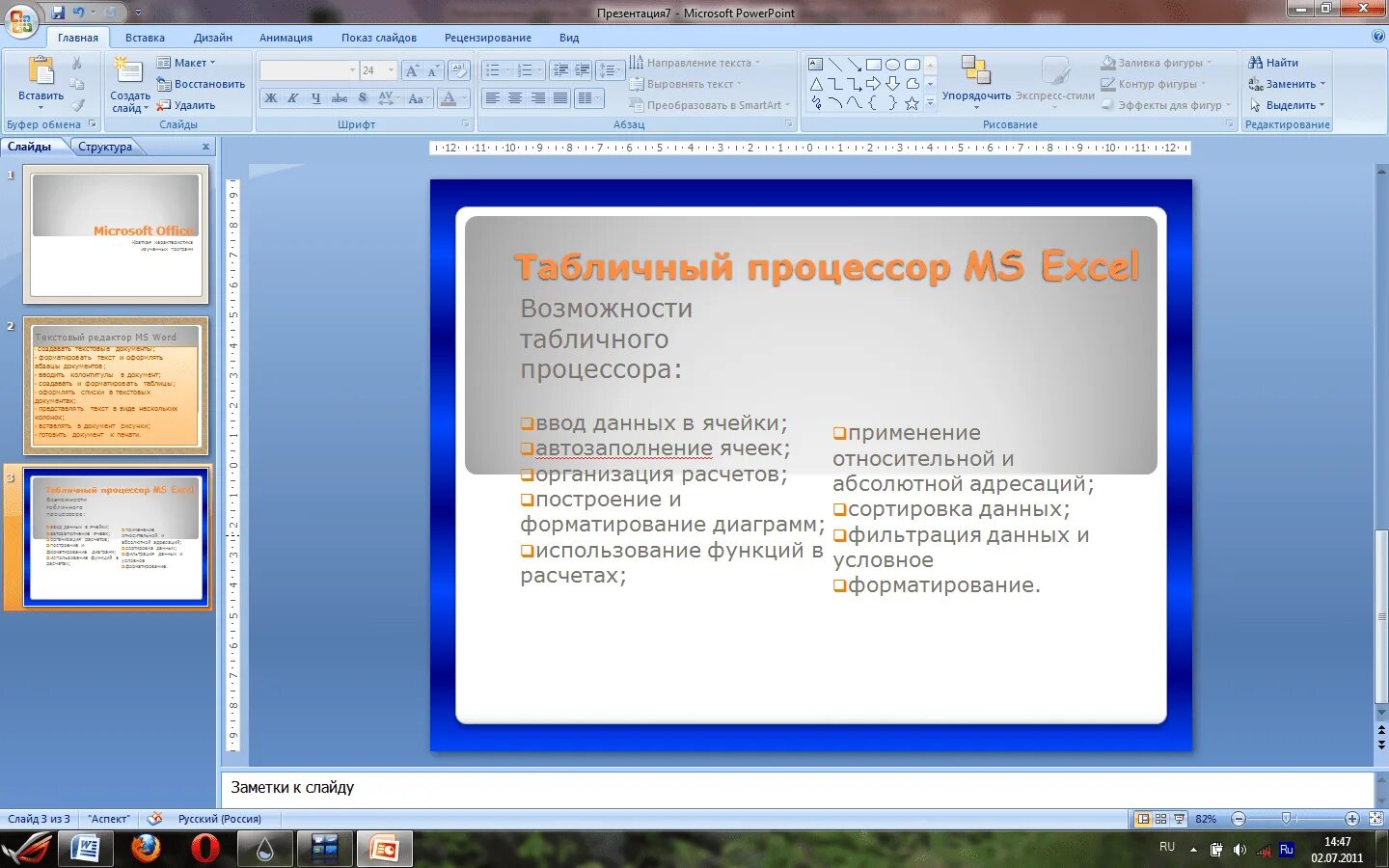Start slideshow from status bar icon
The image size is (1389, 868).
click(x=1179, y=819)
